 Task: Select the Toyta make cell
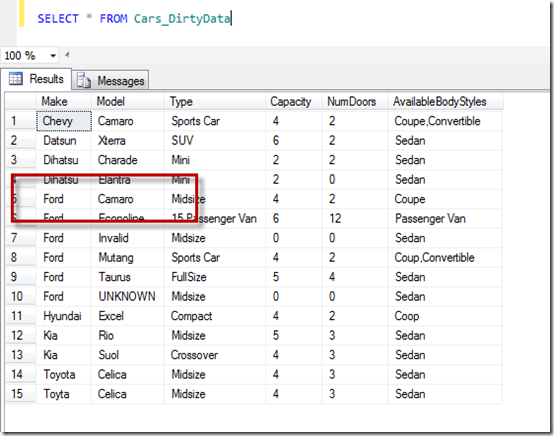click(64, 394)
